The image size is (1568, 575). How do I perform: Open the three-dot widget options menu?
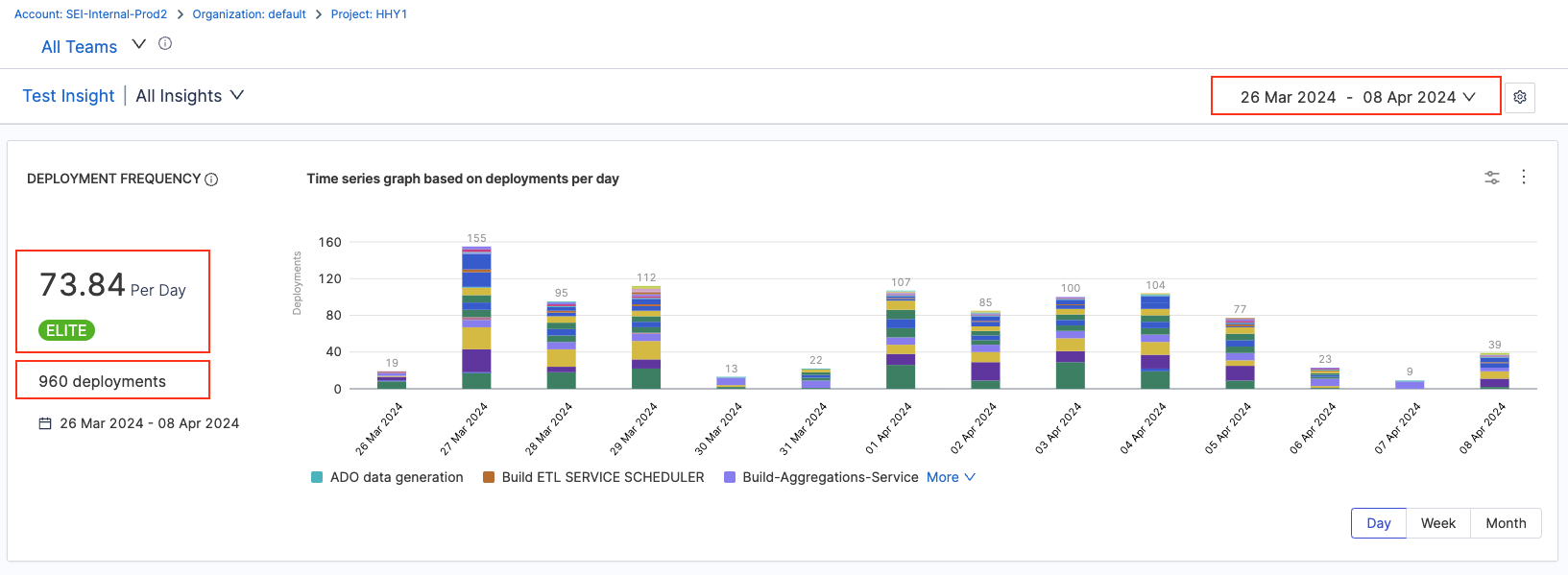[1524, 178]
